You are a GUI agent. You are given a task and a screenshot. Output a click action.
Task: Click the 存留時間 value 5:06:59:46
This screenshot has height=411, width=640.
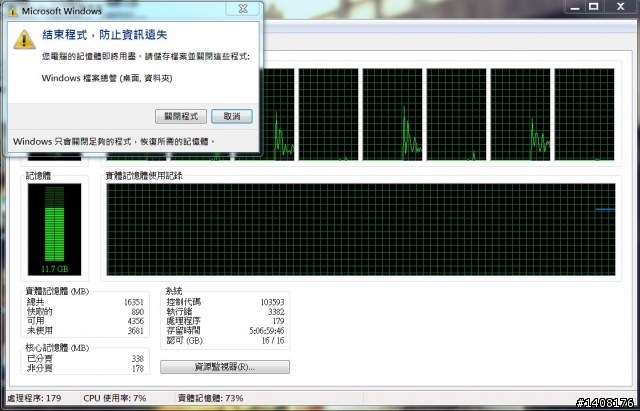(x=267, y=331)
